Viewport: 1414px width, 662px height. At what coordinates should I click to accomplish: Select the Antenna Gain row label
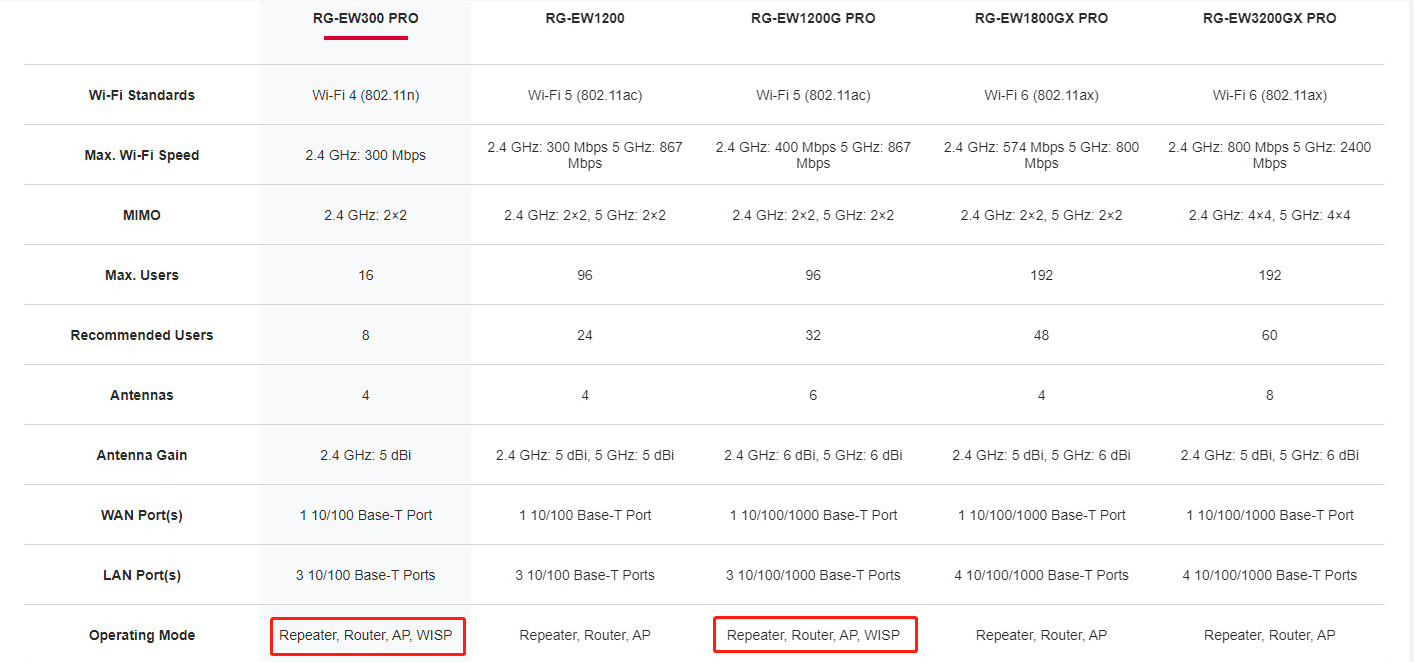(142, 455)
